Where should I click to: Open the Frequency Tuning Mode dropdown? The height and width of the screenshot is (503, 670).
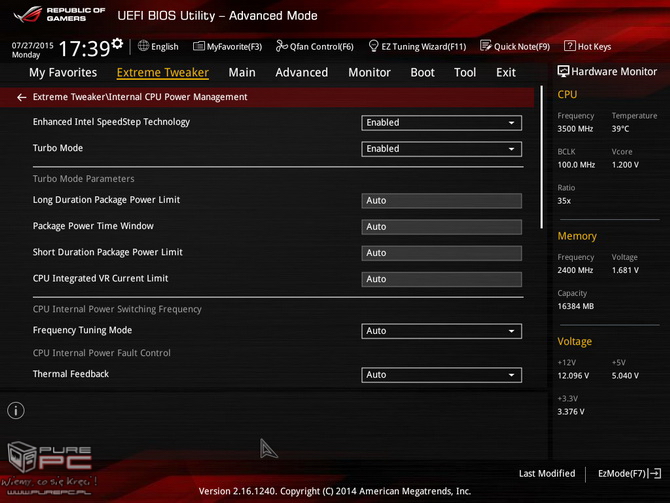[441, 331]
